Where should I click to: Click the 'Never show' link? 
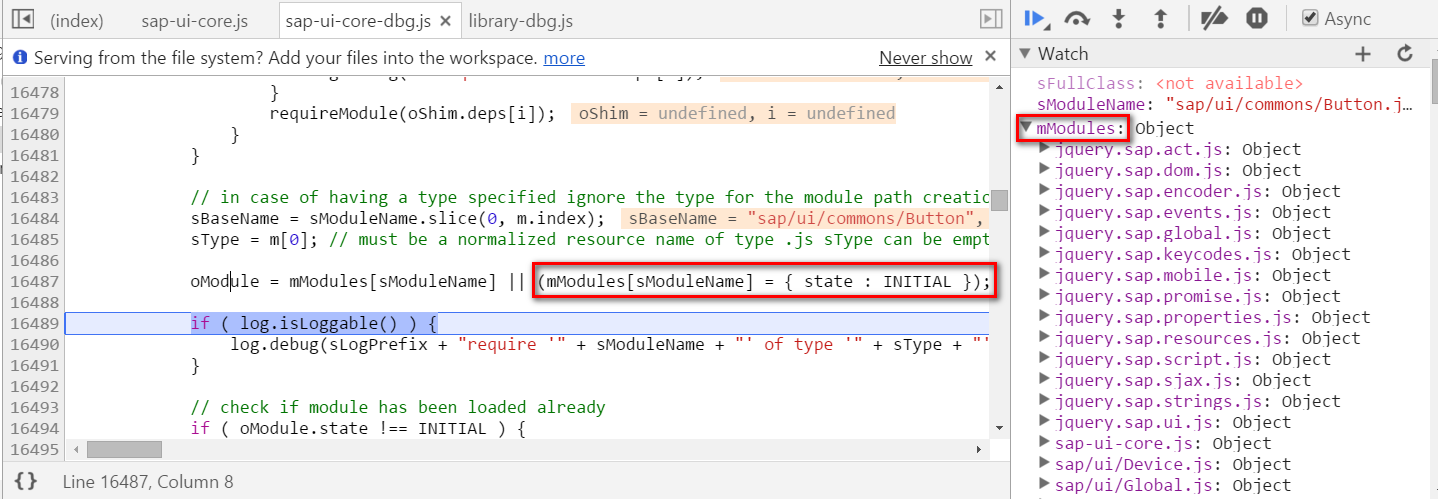click(926, 58)
